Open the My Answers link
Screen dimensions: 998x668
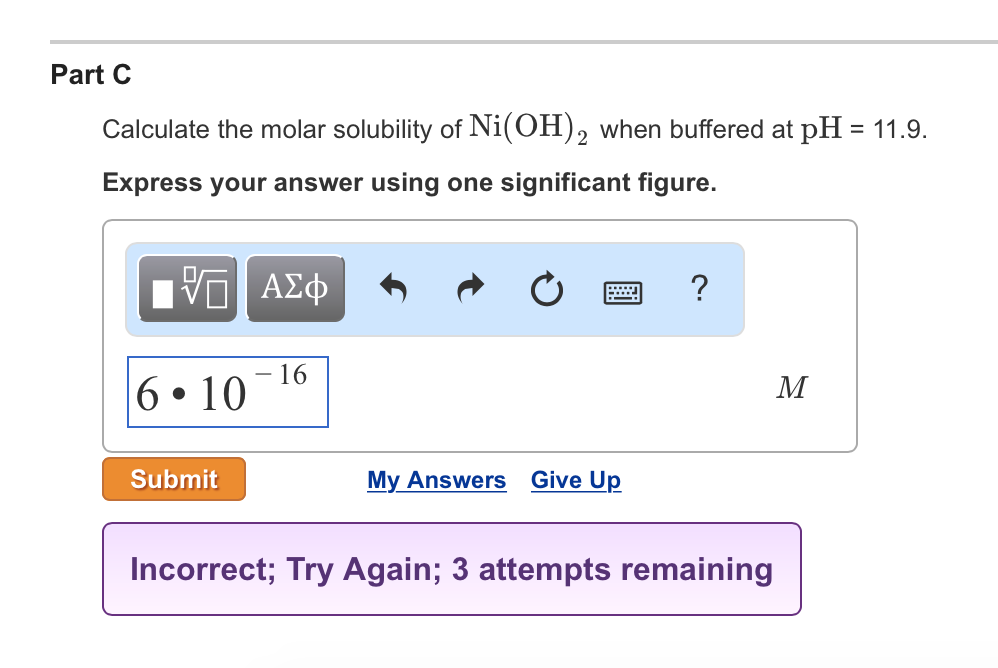436,480
